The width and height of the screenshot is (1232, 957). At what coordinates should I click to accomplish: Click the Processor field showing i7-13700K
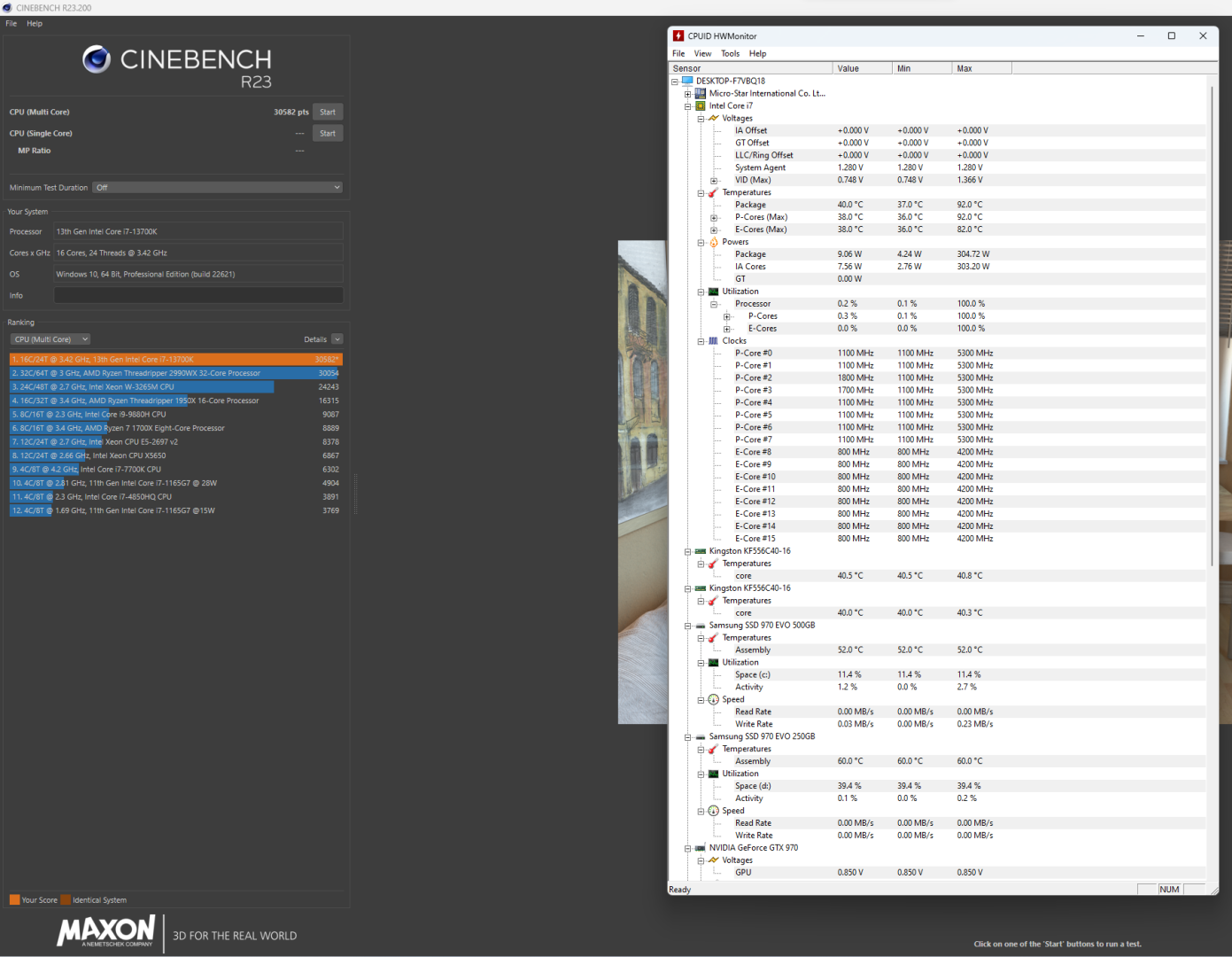coord(199,232)
